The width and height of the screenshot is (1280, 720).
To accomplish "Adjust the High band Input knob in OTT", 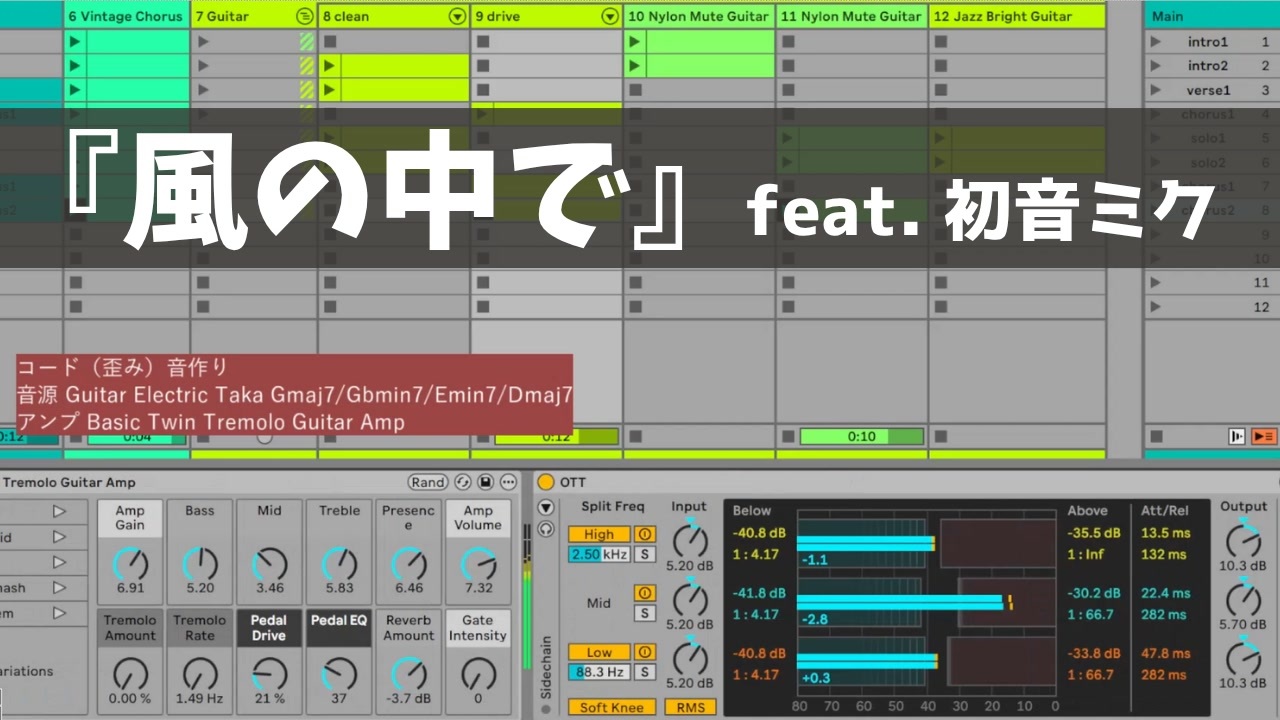I will [x=689, y=540].
